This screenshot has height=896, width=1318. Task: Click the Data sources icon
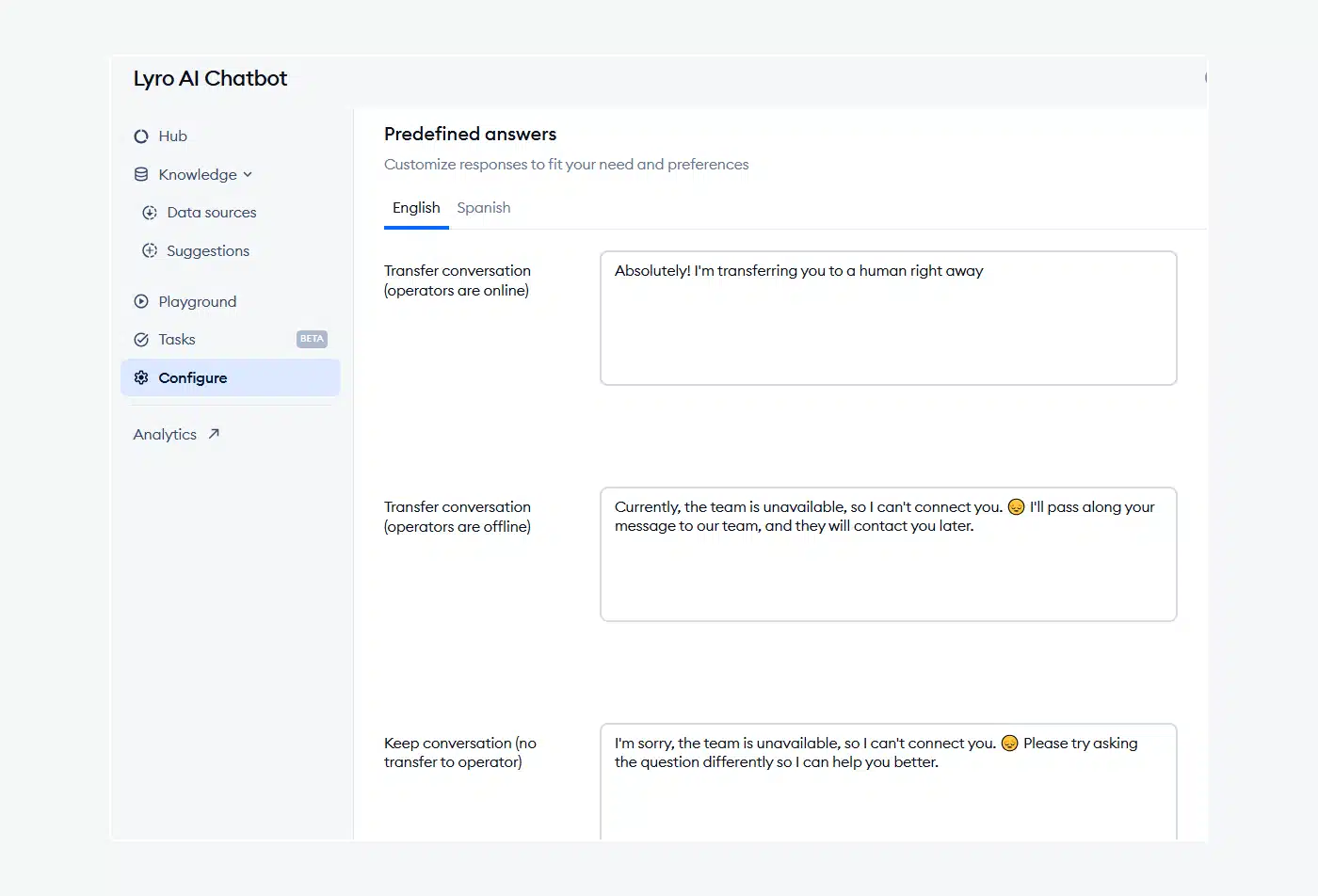tap(150, 213)
